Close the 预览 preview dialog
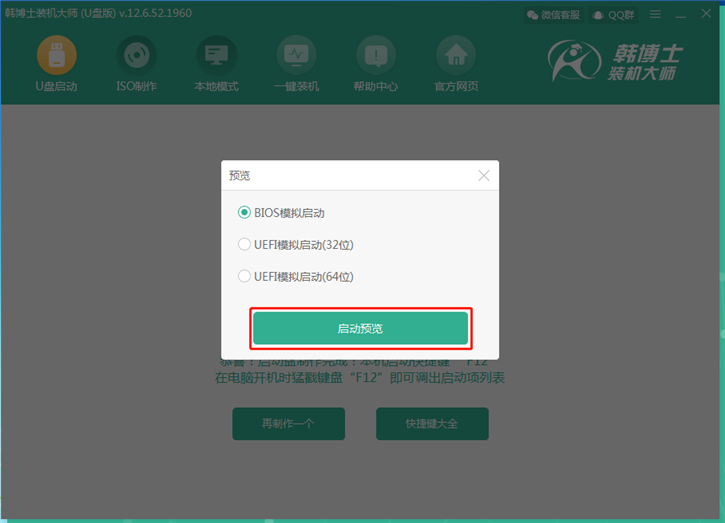 [x=484, y=175]
